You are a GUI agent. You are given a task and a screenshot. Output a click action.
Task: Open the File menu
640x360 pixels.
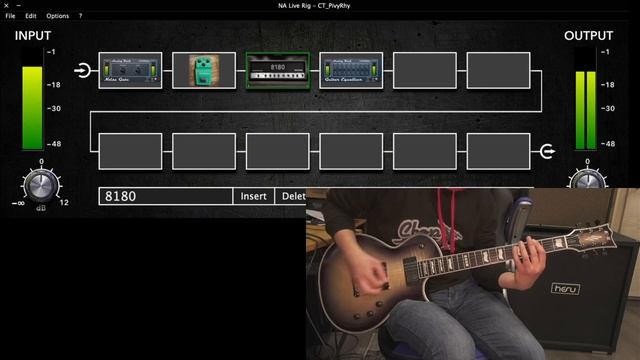[10, 16]
